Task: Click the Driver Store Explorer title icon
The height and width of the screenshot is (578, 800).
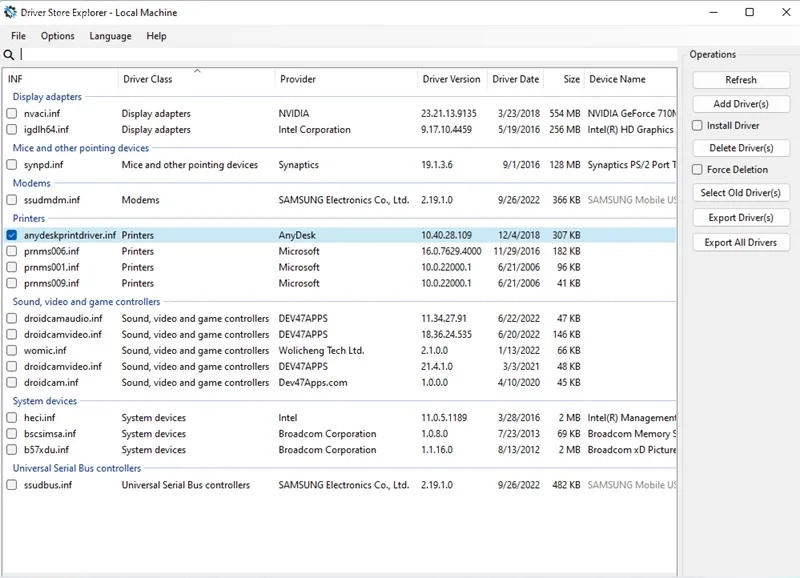Action: [10, 12]
